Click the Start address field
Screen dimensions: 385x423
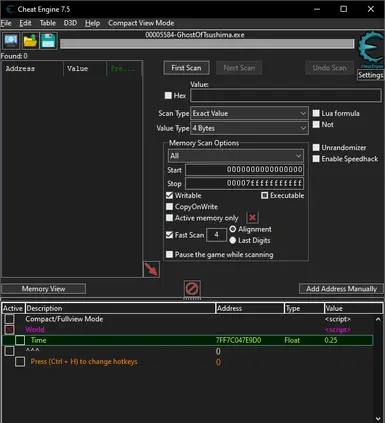click(244, 170)
